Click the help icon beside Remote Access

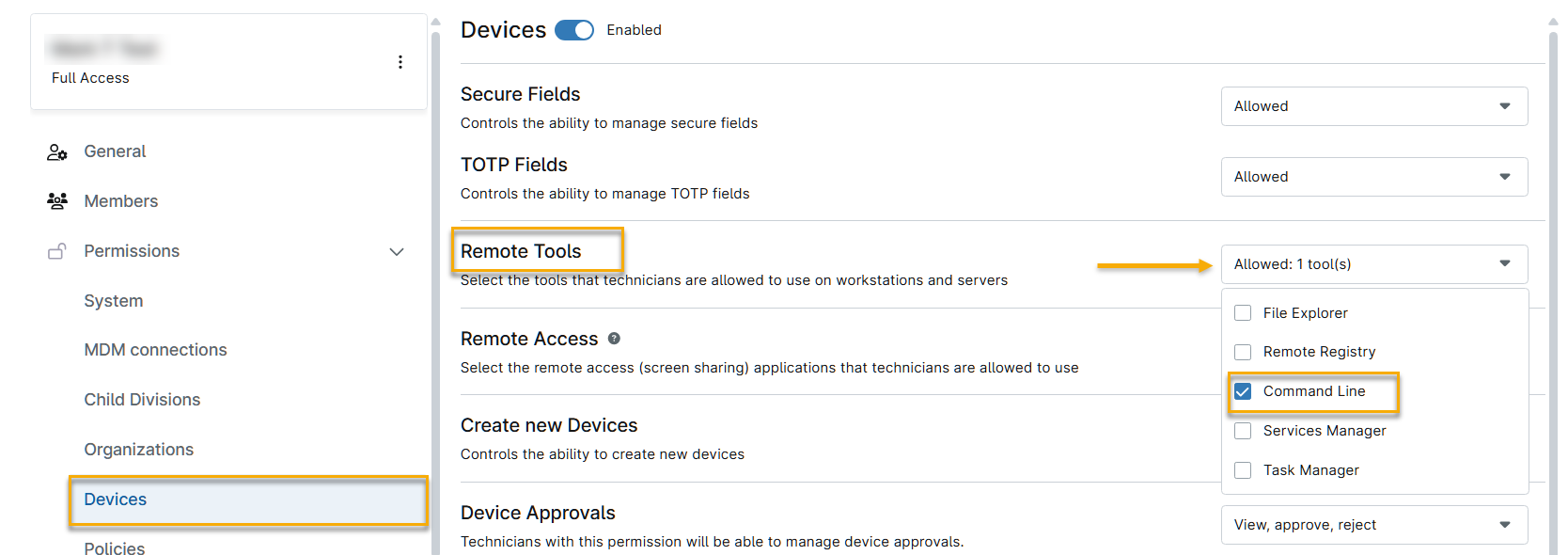click(614, 339)
